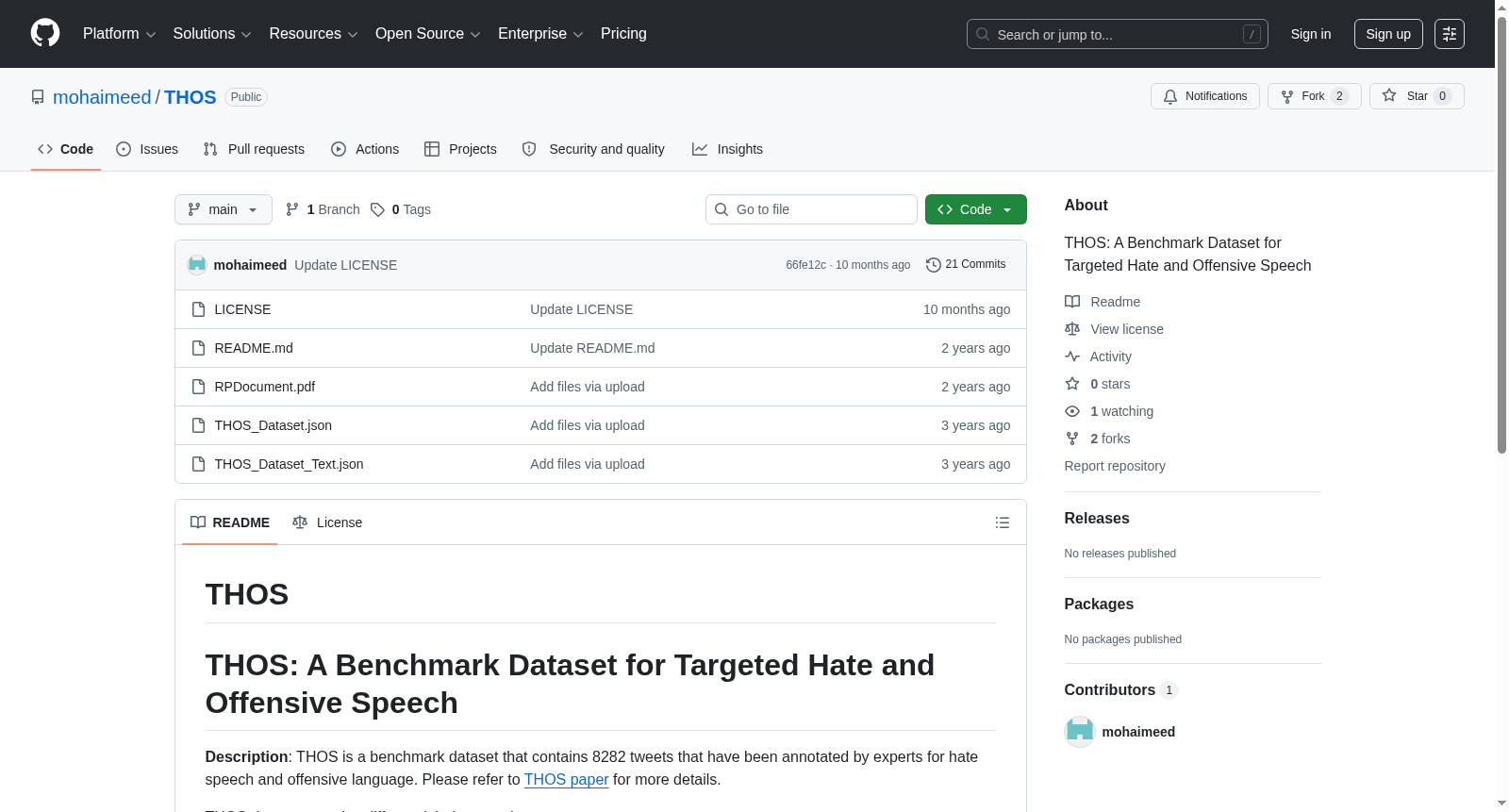Image resolution: width=1509 pixels, height=812 pixels.
Task: Switch to the Code tab
Action: [x=65, y=149]
